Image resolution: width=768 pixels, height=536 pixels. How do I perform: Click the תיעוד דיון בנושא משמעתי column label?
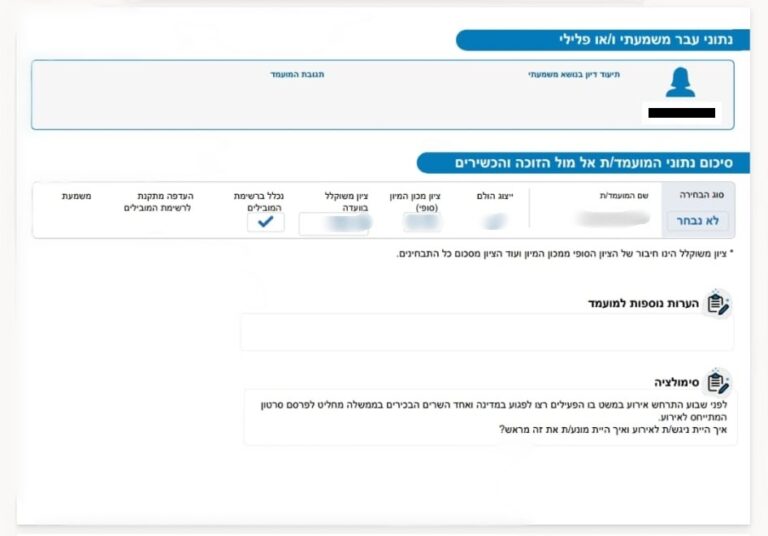(x=574, y=74)
